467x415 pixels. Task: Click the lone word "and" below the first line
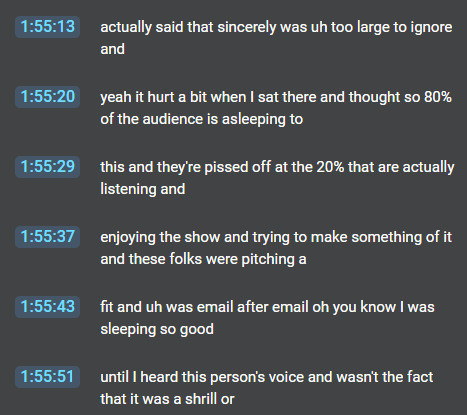click(113, 49)
